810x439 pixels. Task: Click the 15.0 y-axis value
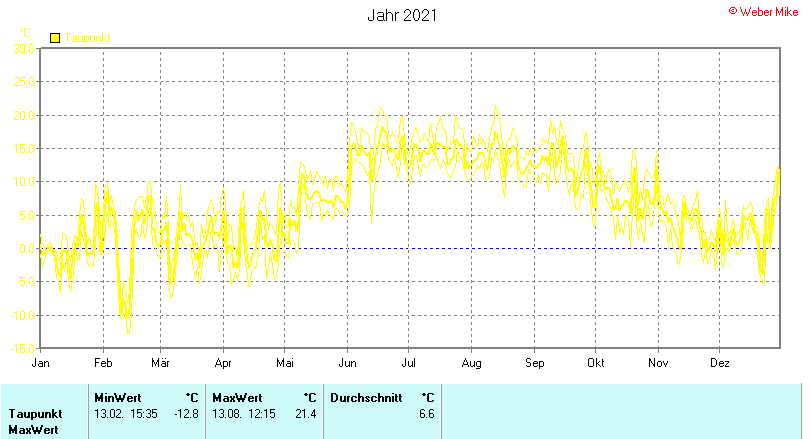[x=24, y=149]
